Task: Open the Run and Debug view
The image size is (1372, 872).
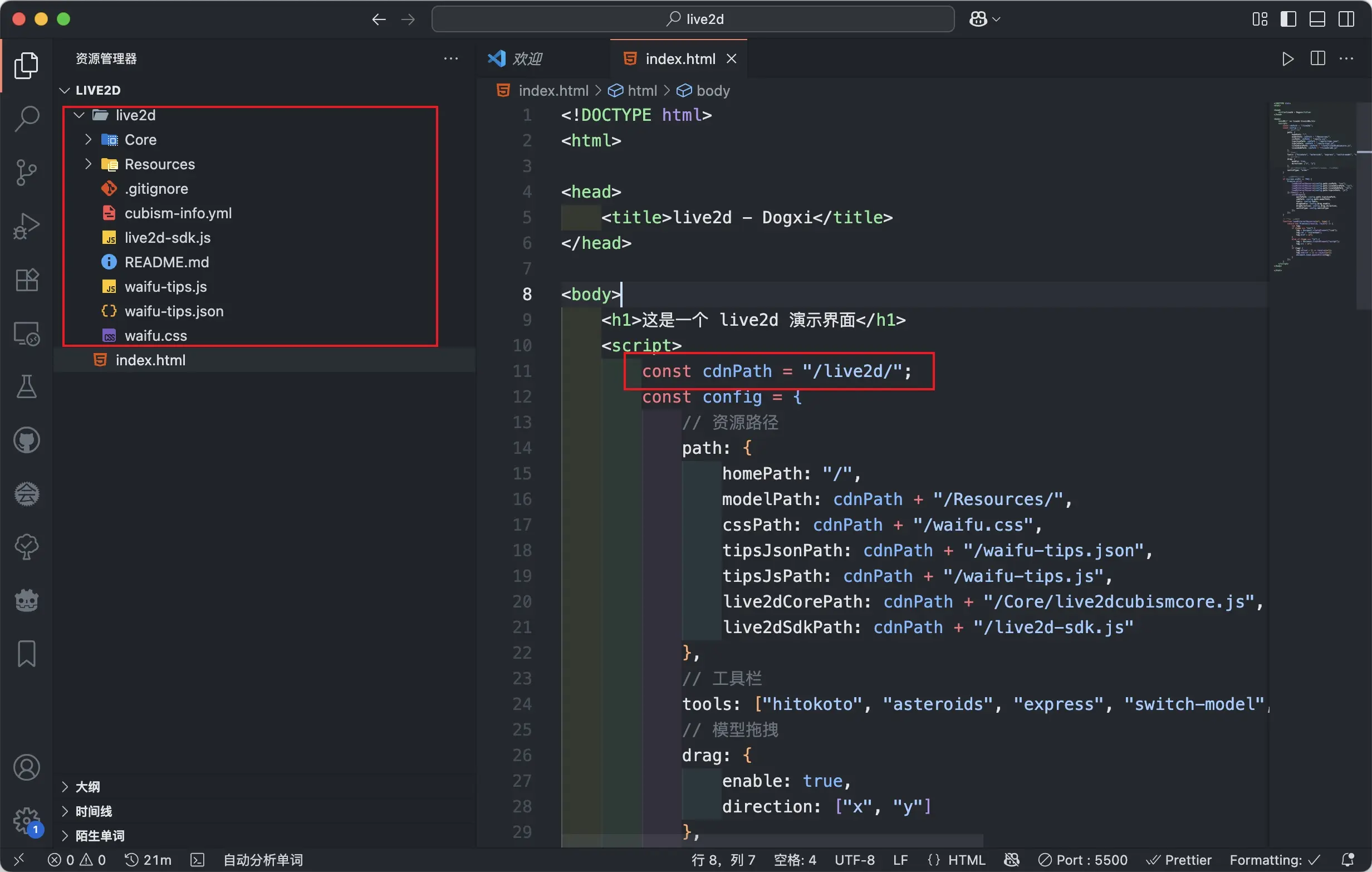Action: coord(26,226)
